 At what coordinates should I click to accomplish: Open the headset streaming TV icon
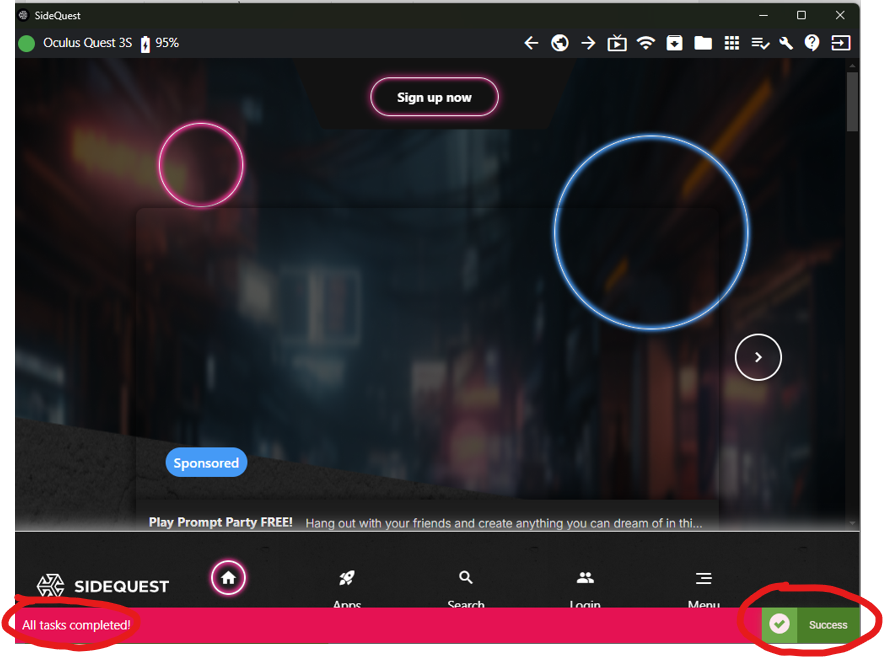pyautogui.click(x=617, y=43)
